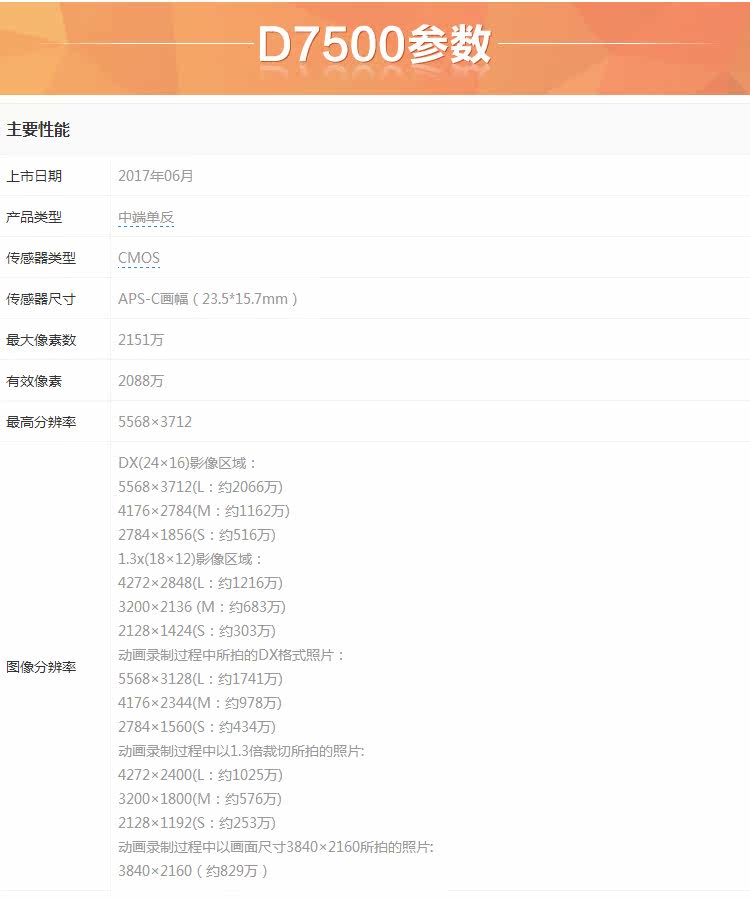Click the 传感器类型 label
The image size is (750, 899).
point(41,258)
